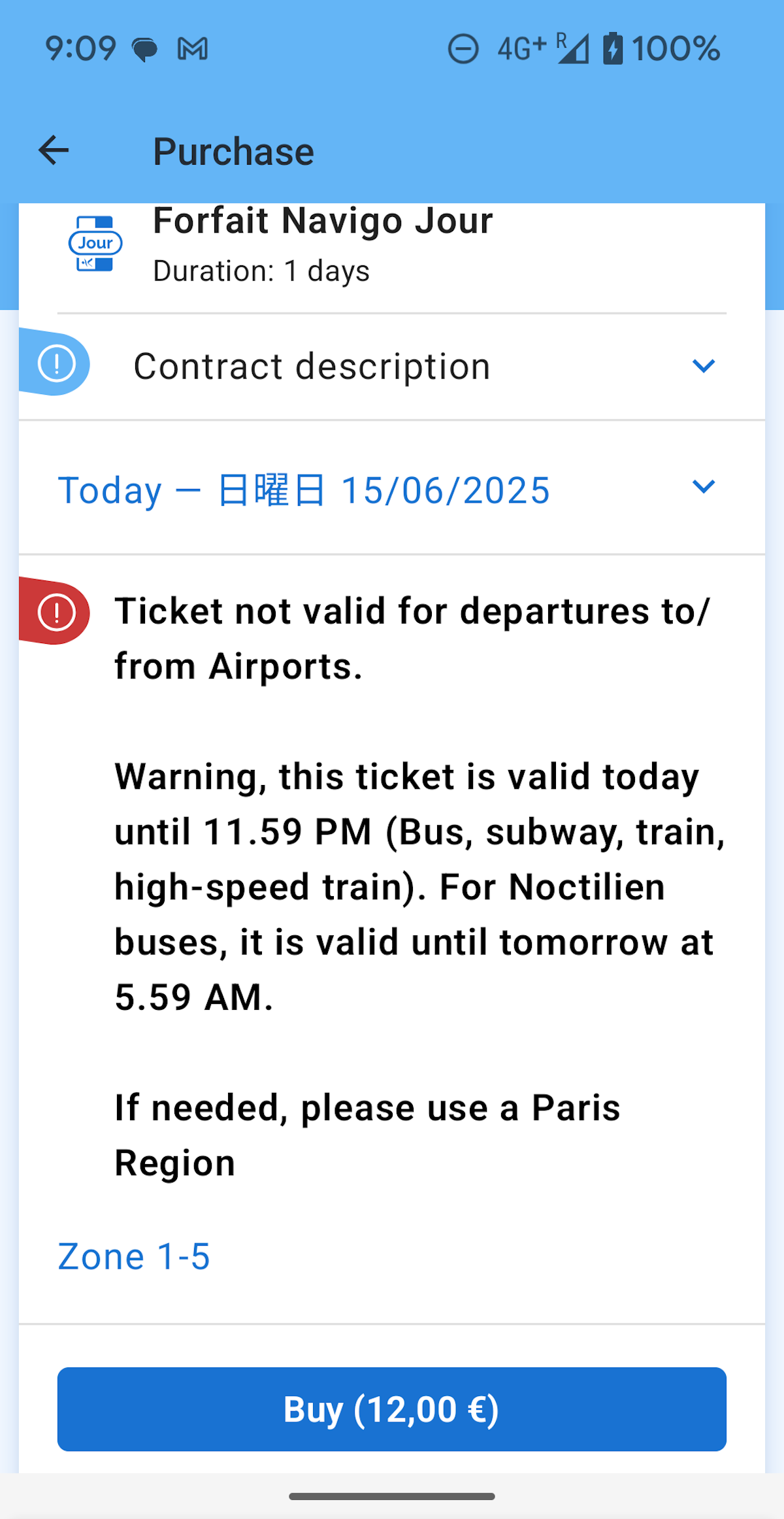Tap the red warning icon
This screenshot has width=784, height=1519.
click(x=56, y=612)
